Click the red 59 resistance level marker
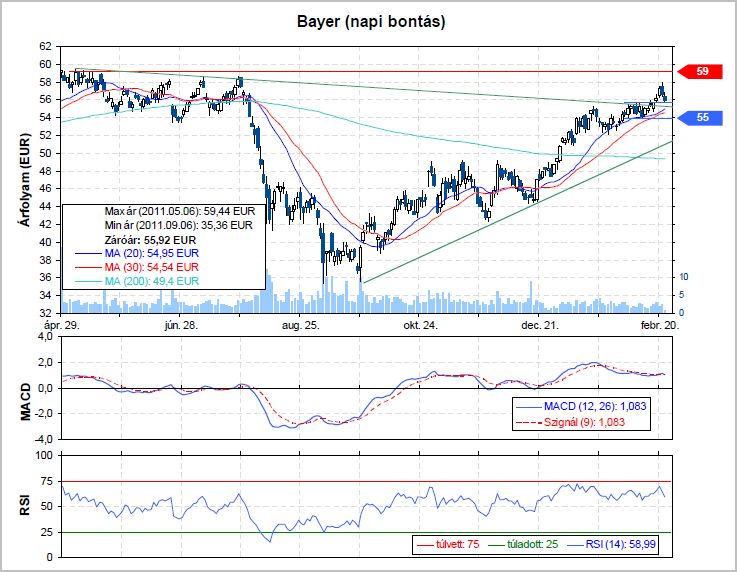Viewport: 737px width, 572px height. (x=700, y=71)
